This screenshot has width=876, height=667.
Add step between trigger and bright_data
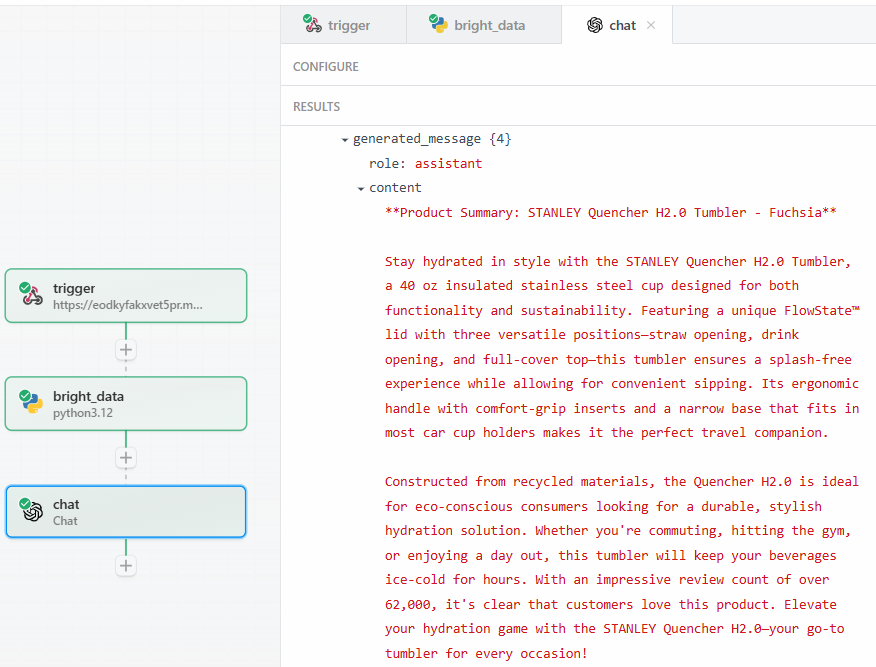point(126,350)
